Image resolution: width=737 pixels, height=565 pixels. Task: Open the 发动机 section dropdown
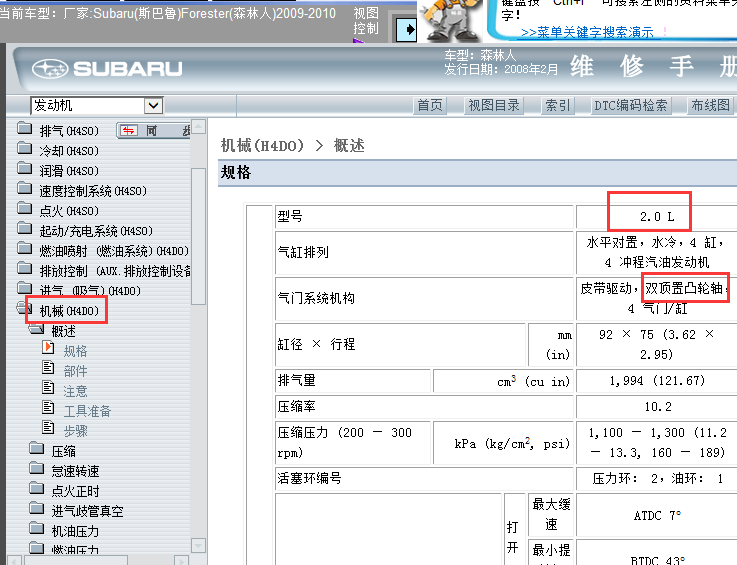(153, 106)
